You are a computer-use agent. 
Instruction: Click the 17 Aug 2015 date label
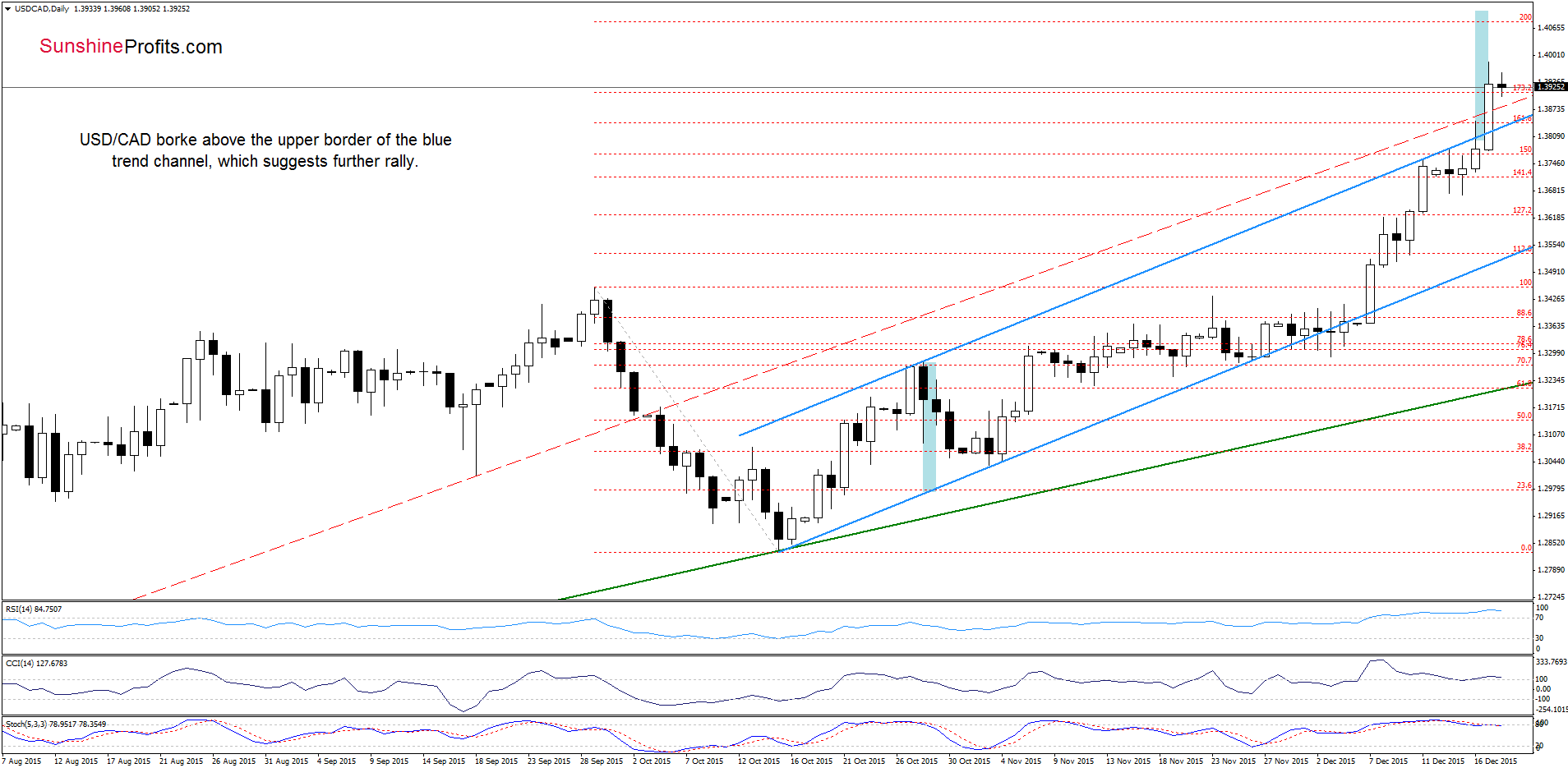pos(129,761)
